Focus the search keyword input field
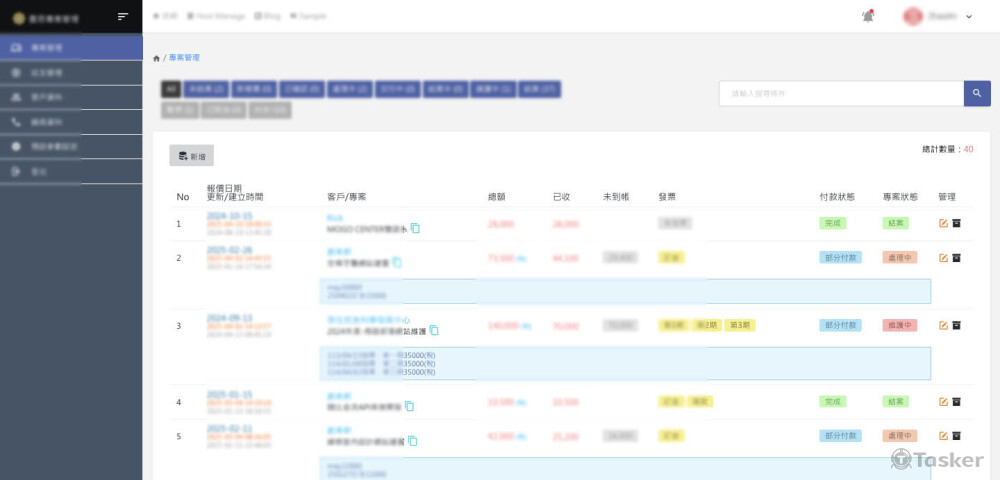 click(x=840, y=93)
